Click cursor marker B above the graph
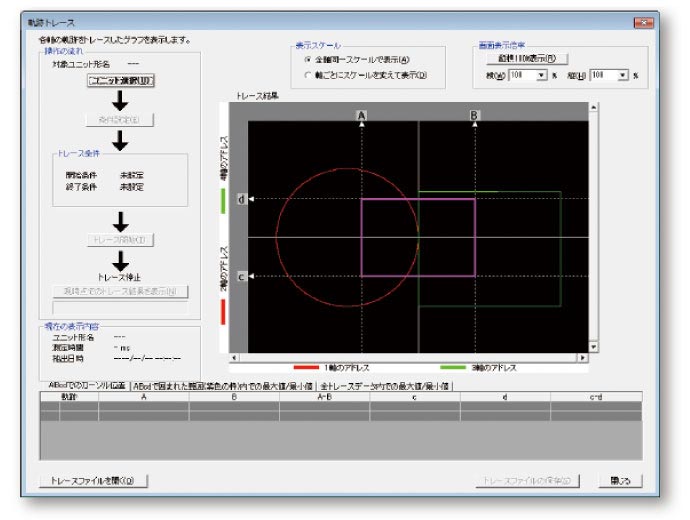This screenshot has width=690, height=520. (x=474, y=116)
